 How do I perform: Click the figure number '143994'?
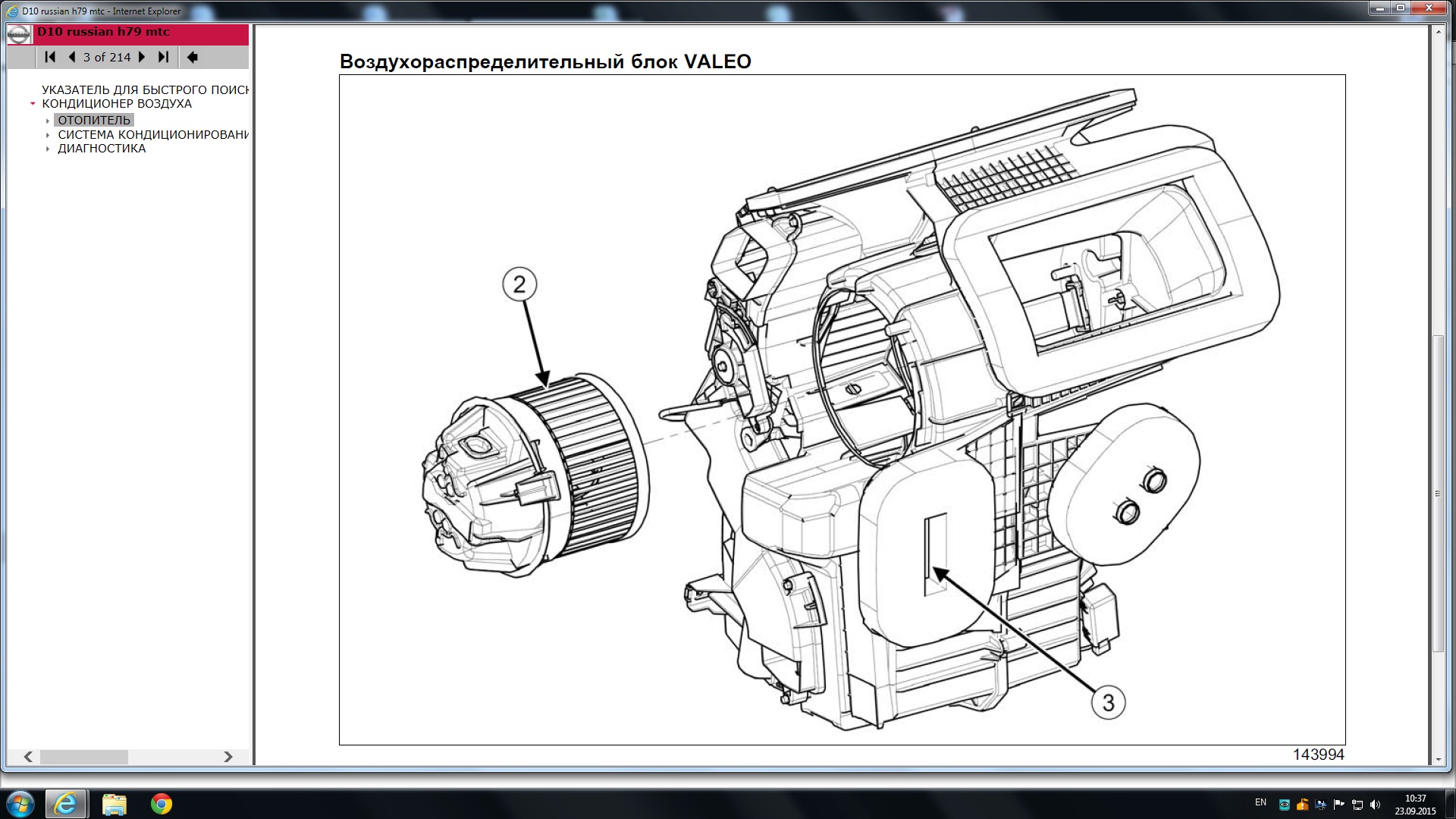coord(1318,755)
